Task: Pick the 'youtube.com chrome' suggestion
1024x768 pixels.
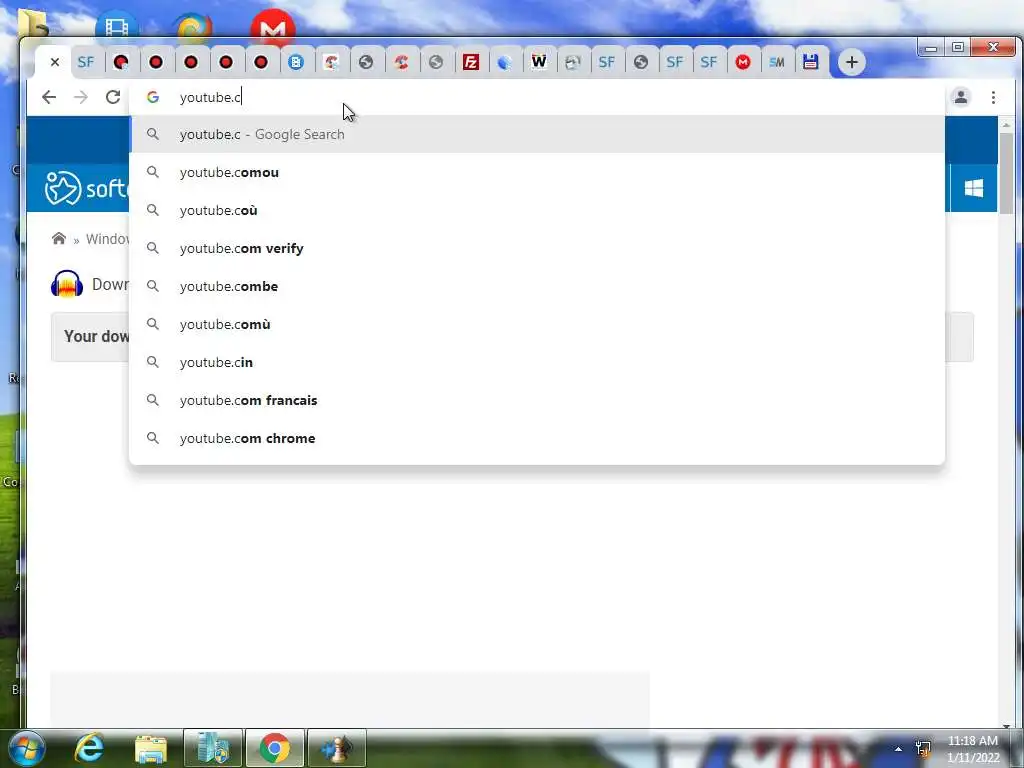Action: coord(537,438)
